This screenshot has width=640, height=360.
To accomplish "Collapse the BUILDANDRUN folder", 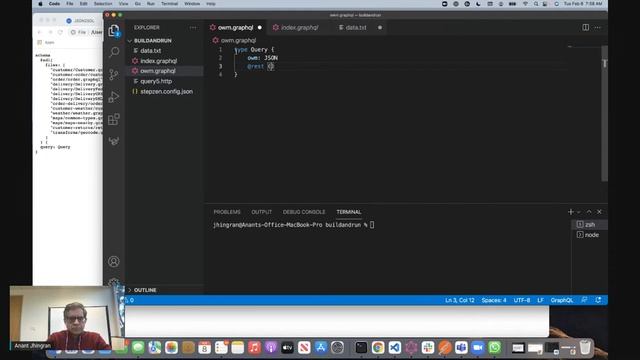I will [x=152, y=40].
